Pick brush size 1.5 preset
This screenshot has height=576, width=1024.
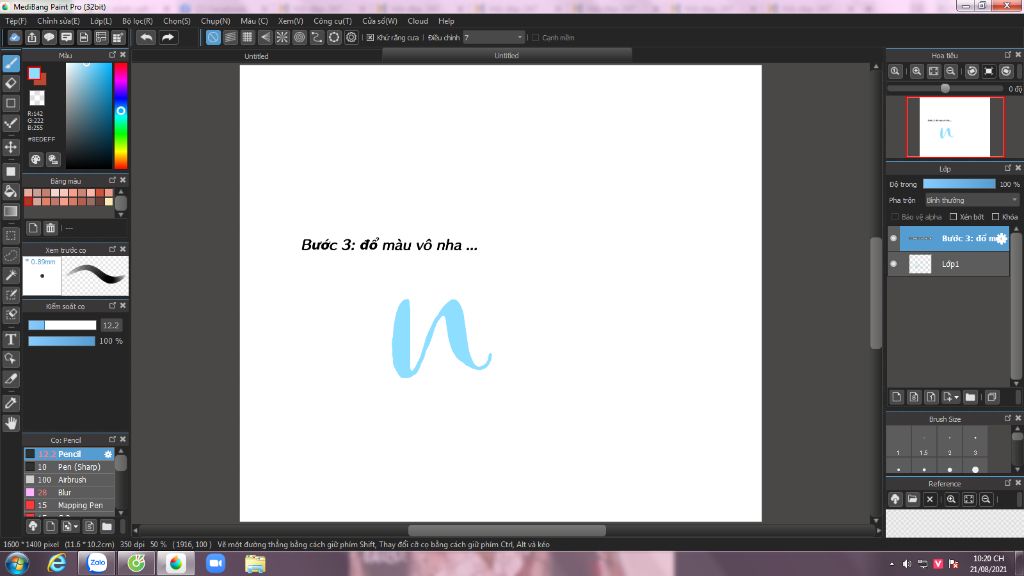tap(923, 441)
